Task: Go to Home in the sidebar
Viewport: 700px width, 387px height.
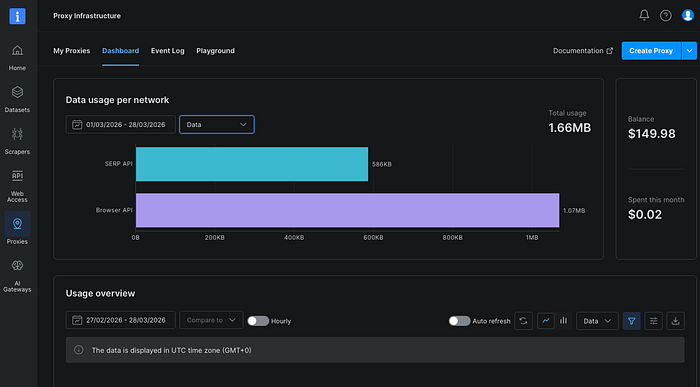Action: point(17,58)
